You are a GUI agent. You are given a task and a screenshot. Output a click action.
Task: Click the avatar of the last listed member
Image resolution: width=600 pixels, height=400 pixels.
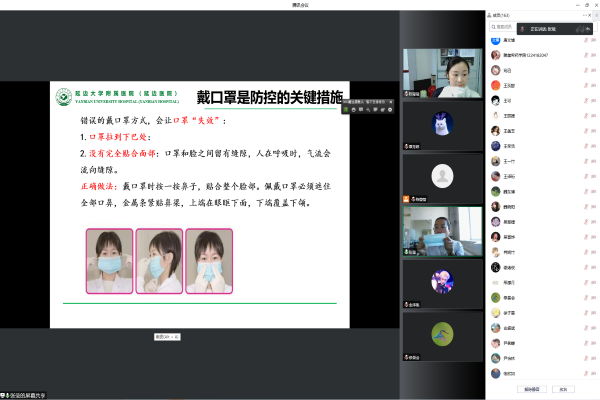coord(495,373)
